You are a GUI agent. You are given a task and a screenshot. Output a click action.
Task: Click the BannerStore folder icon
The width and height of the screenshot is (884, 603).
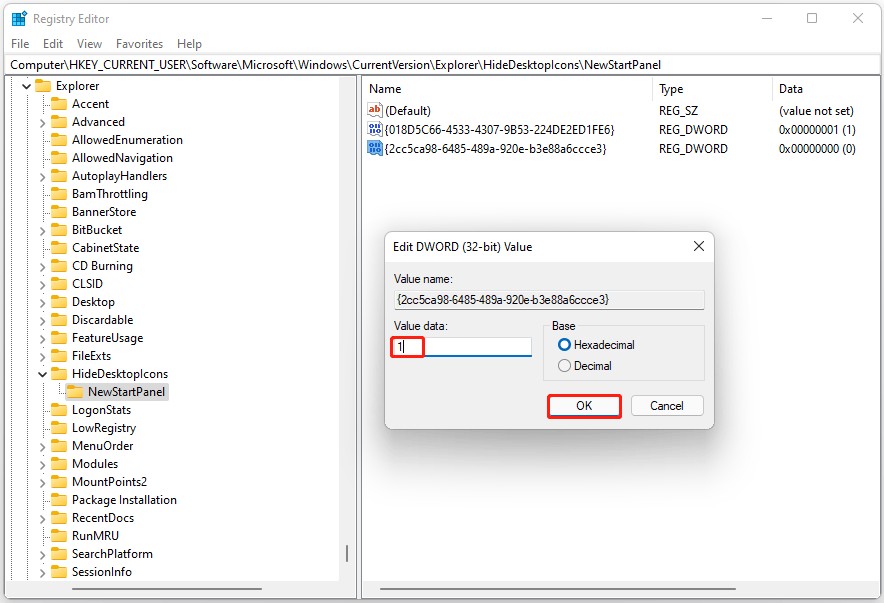[x=59, y=212]
